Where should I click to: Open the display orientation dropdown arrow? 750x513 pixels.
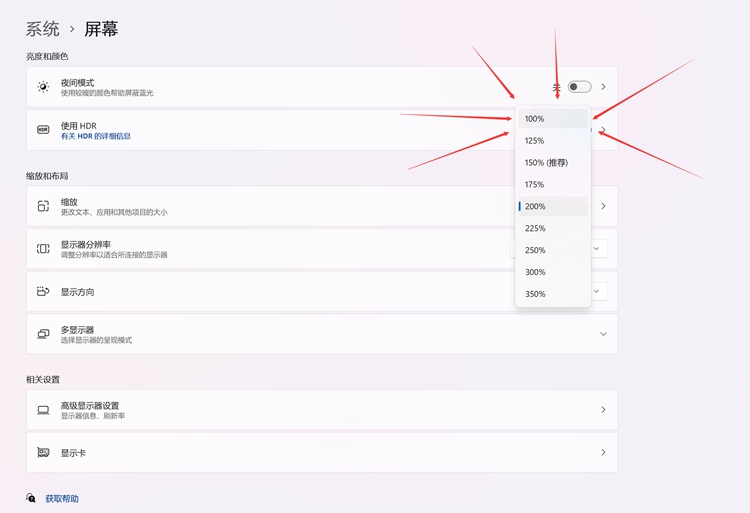point(597,292)
